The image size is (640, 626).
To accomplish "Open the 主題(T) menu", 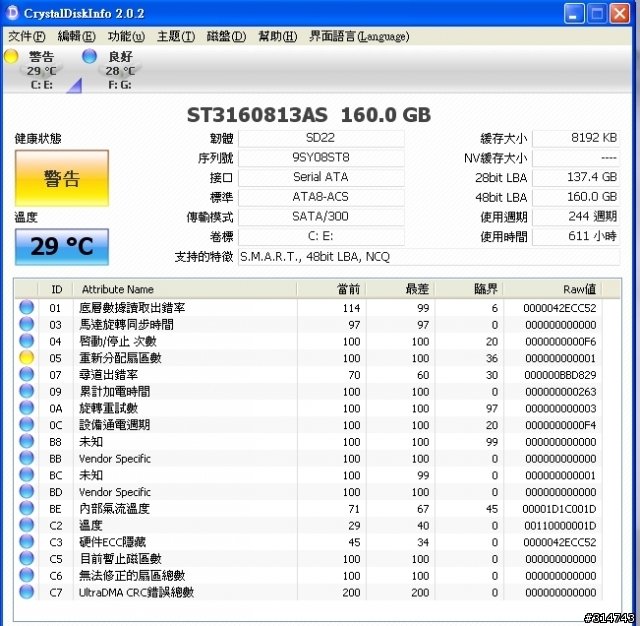I will (x=176, y=36).
